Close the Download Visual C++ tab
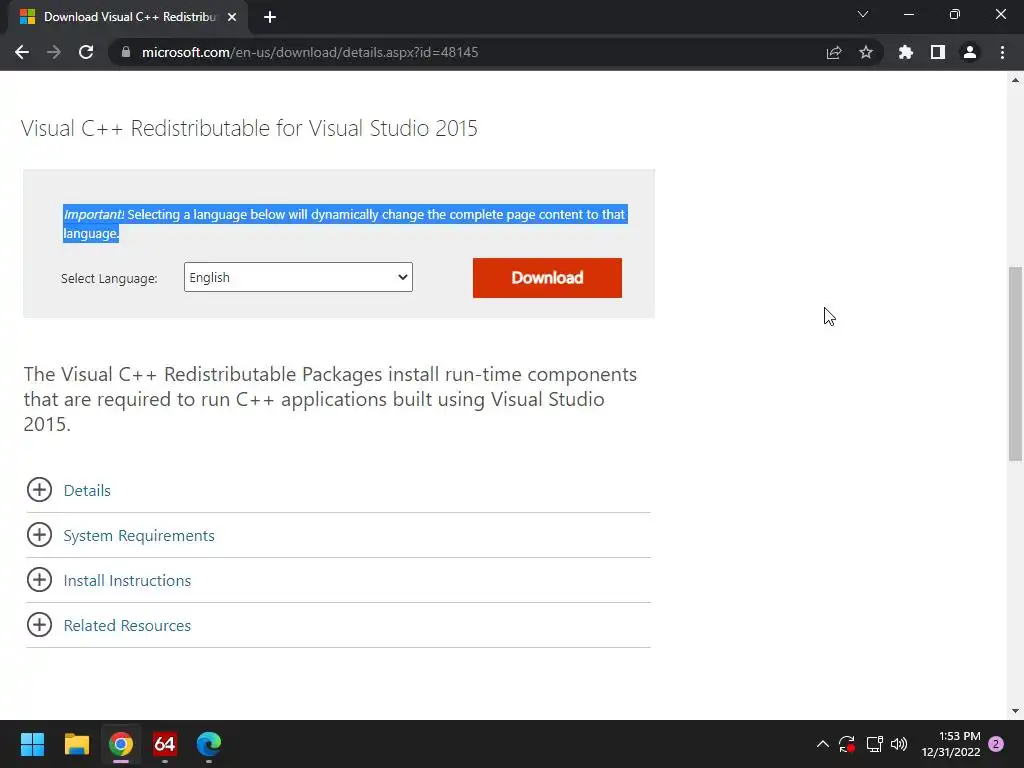 pos(232,17)
